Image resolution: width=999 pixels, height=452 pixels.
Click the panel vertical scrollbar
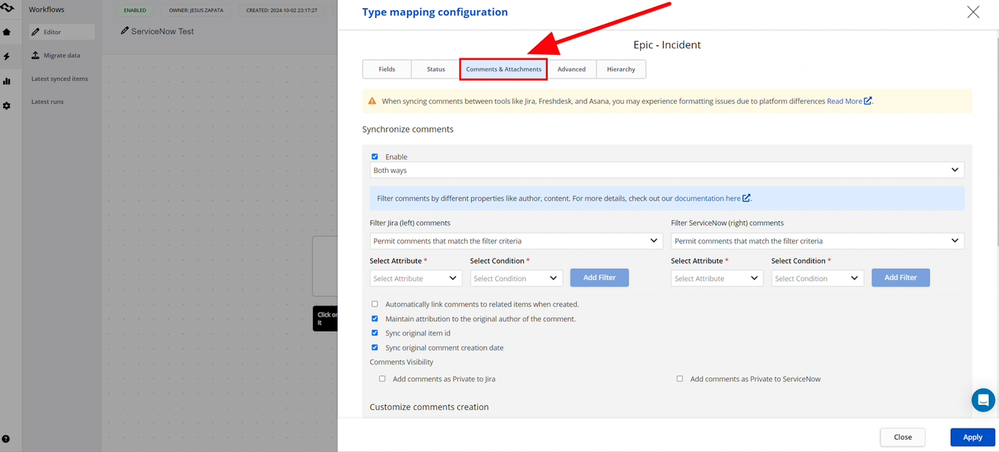(x=996, y=140)
